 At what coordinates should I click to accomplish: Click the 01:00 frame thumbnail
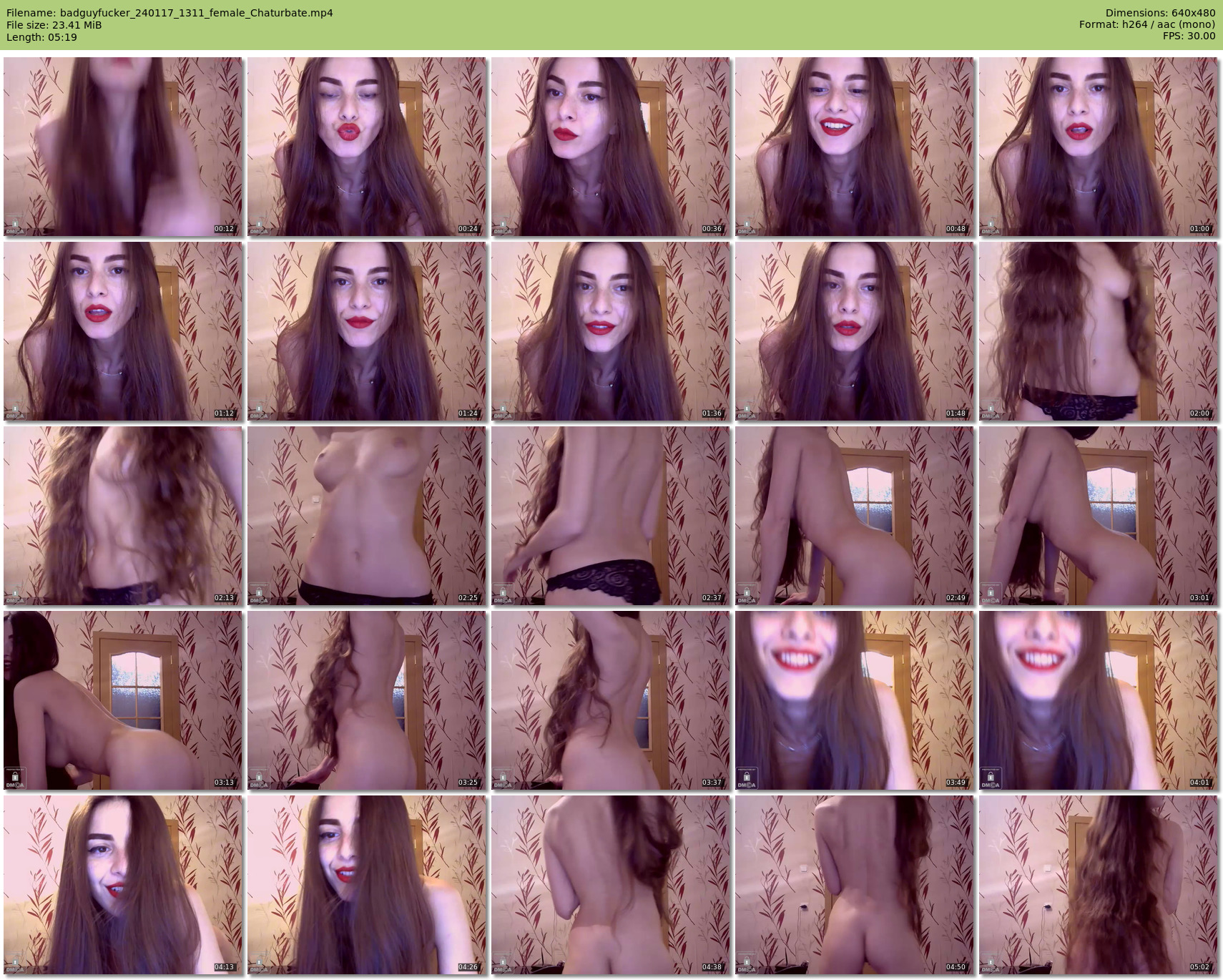(1098, 147)
